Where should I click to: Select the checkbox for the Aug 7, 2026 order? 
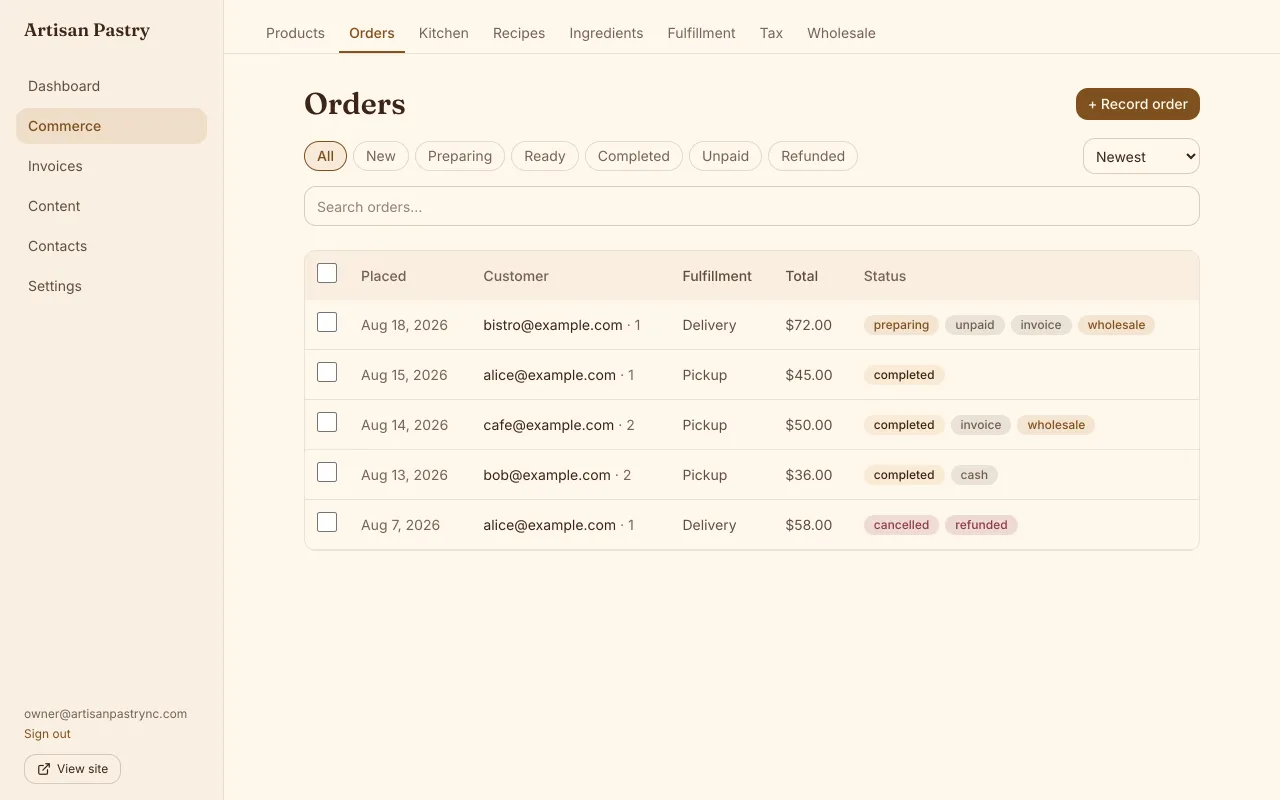pos(327,522)
